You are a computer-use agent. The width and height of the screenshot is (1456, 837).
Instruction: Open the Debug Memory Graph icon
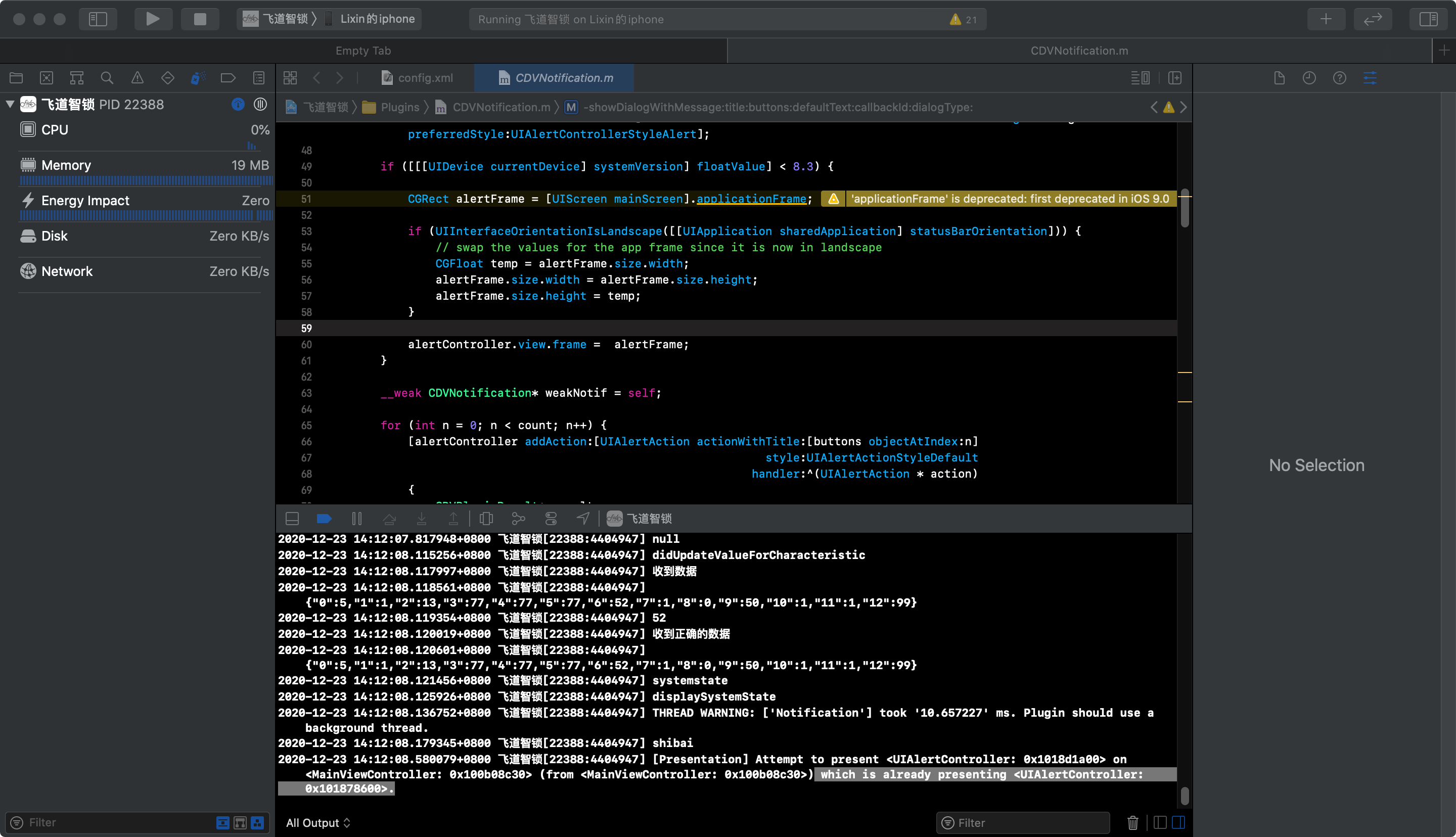click(519, 519)
